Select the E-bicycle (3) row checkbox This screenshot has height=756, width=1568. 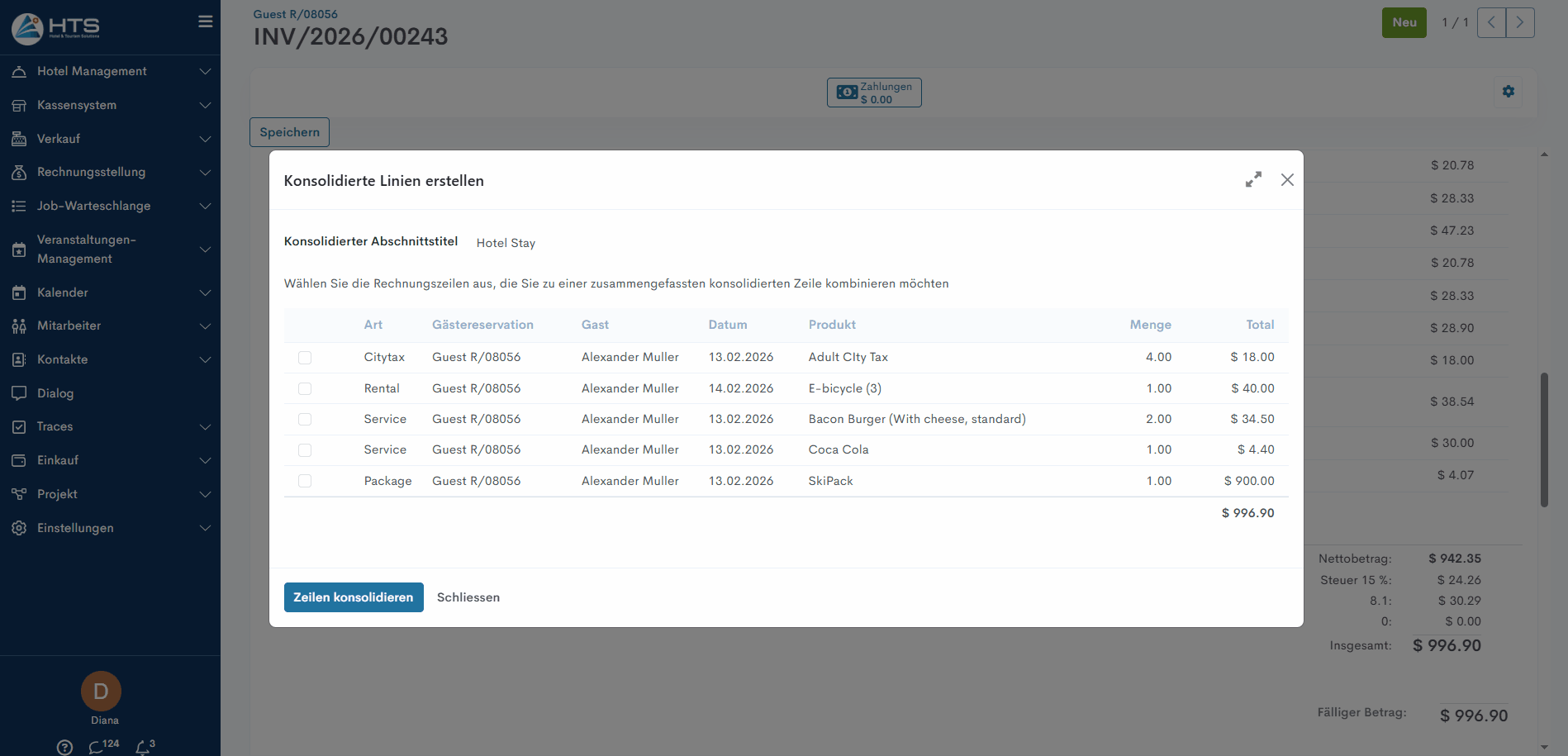(305, 388)
